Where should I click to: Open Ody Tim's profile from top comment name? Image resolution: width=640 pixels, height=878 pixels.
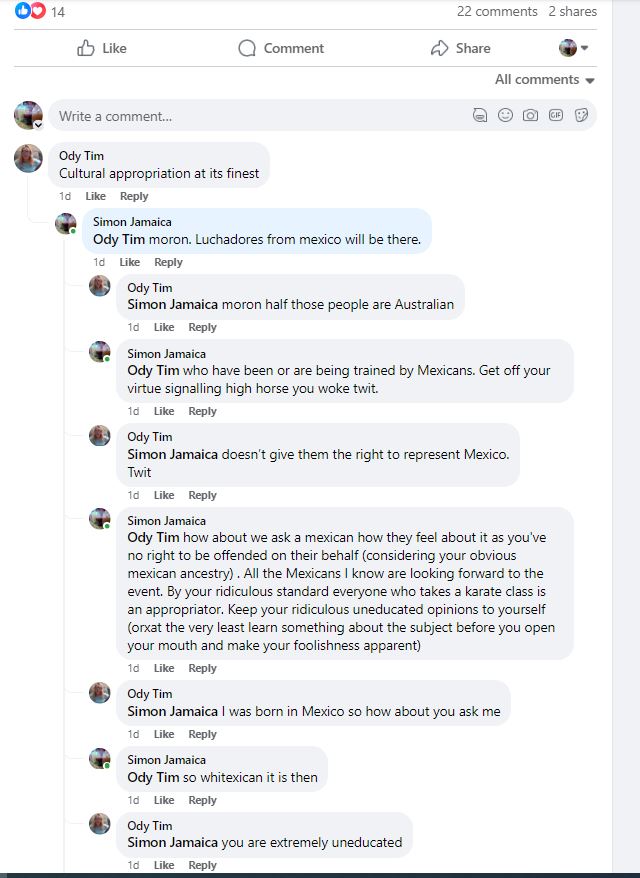tap(81, 156)
